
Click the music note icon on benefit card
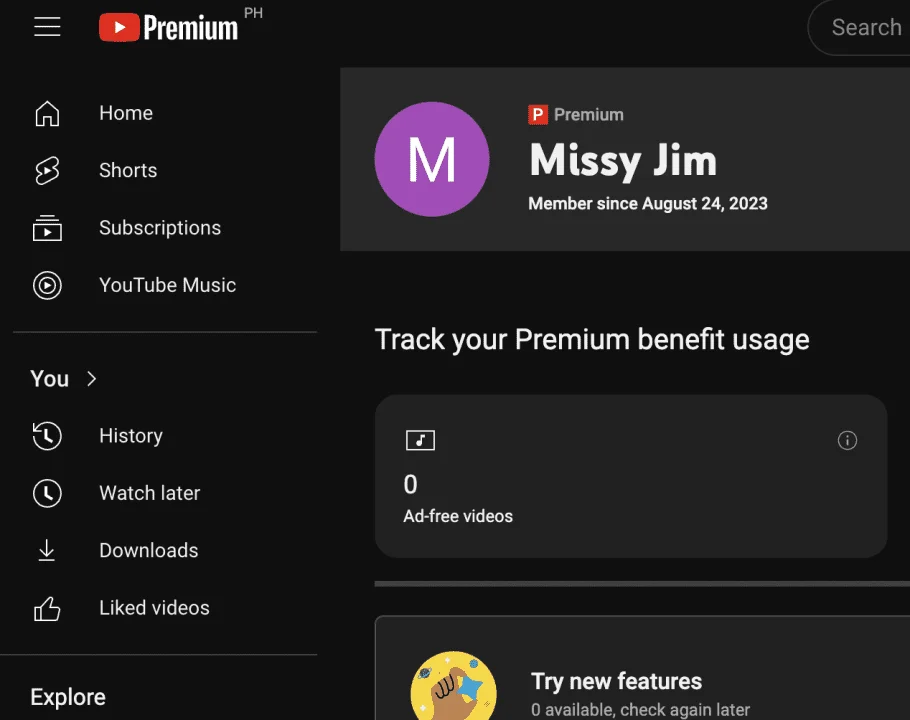click(x=420, y=440)
